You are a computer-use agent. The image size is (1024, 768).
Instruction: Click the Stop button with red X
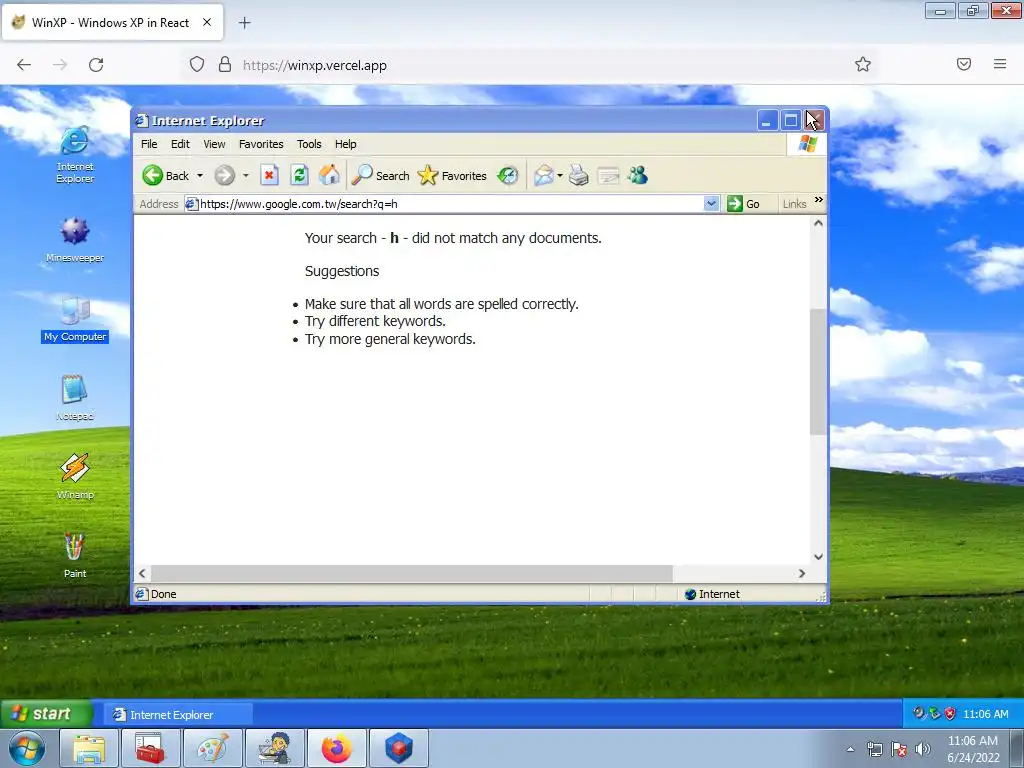(x=269, y=175)
